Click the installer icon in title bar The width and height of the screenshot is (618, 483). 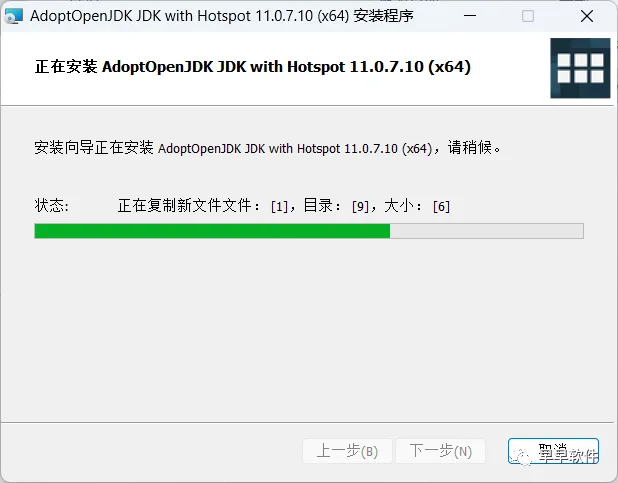point(14,16)
